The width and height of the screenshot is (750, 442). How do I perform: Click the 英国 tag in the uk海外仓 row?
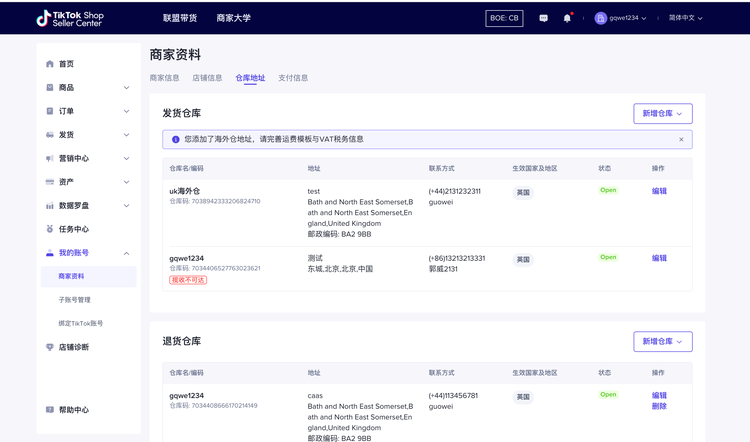point(523,193)
